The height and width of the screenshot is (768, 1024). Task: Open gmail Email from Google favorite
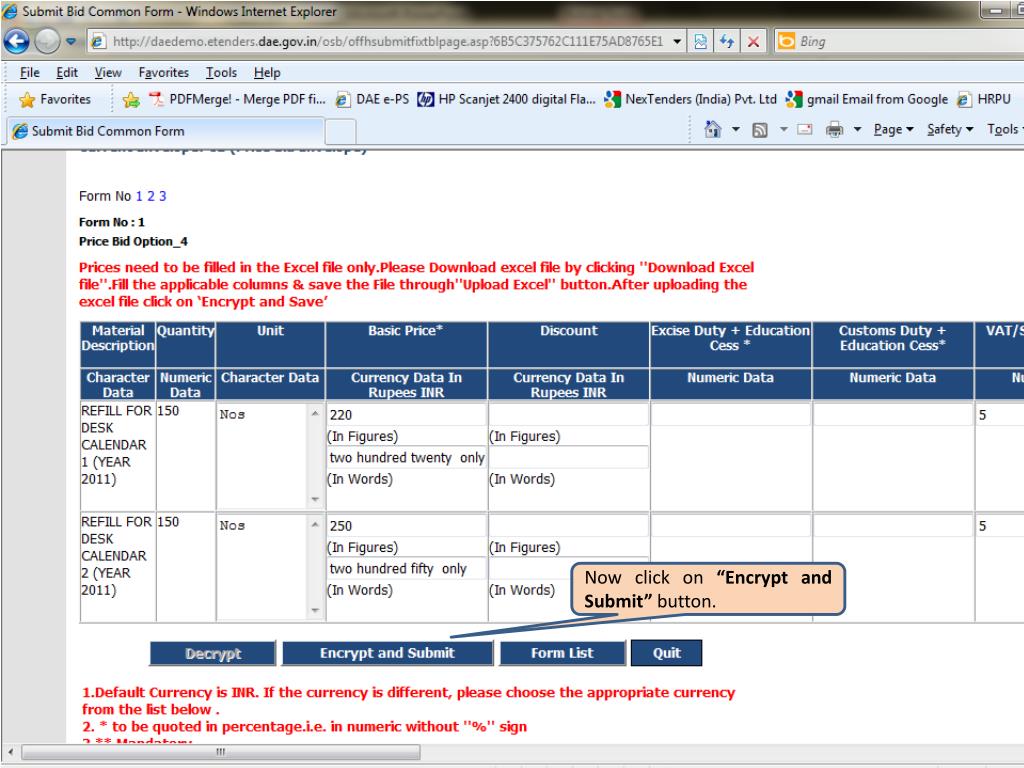tap(867, 99)
